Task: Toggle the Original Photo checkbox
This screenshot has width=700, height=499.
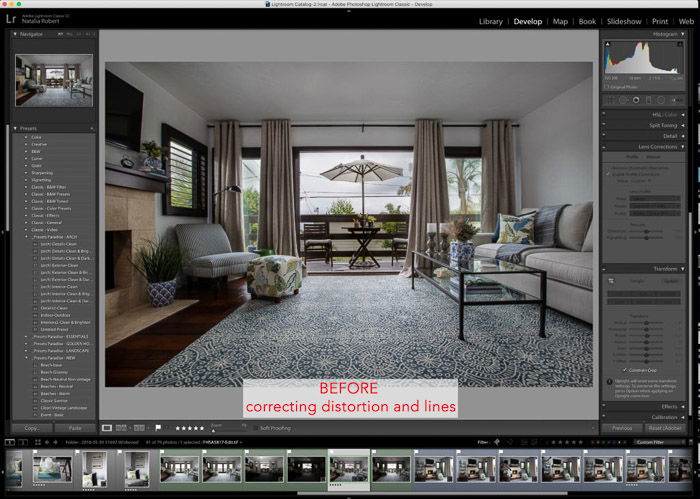Action: 607,87
